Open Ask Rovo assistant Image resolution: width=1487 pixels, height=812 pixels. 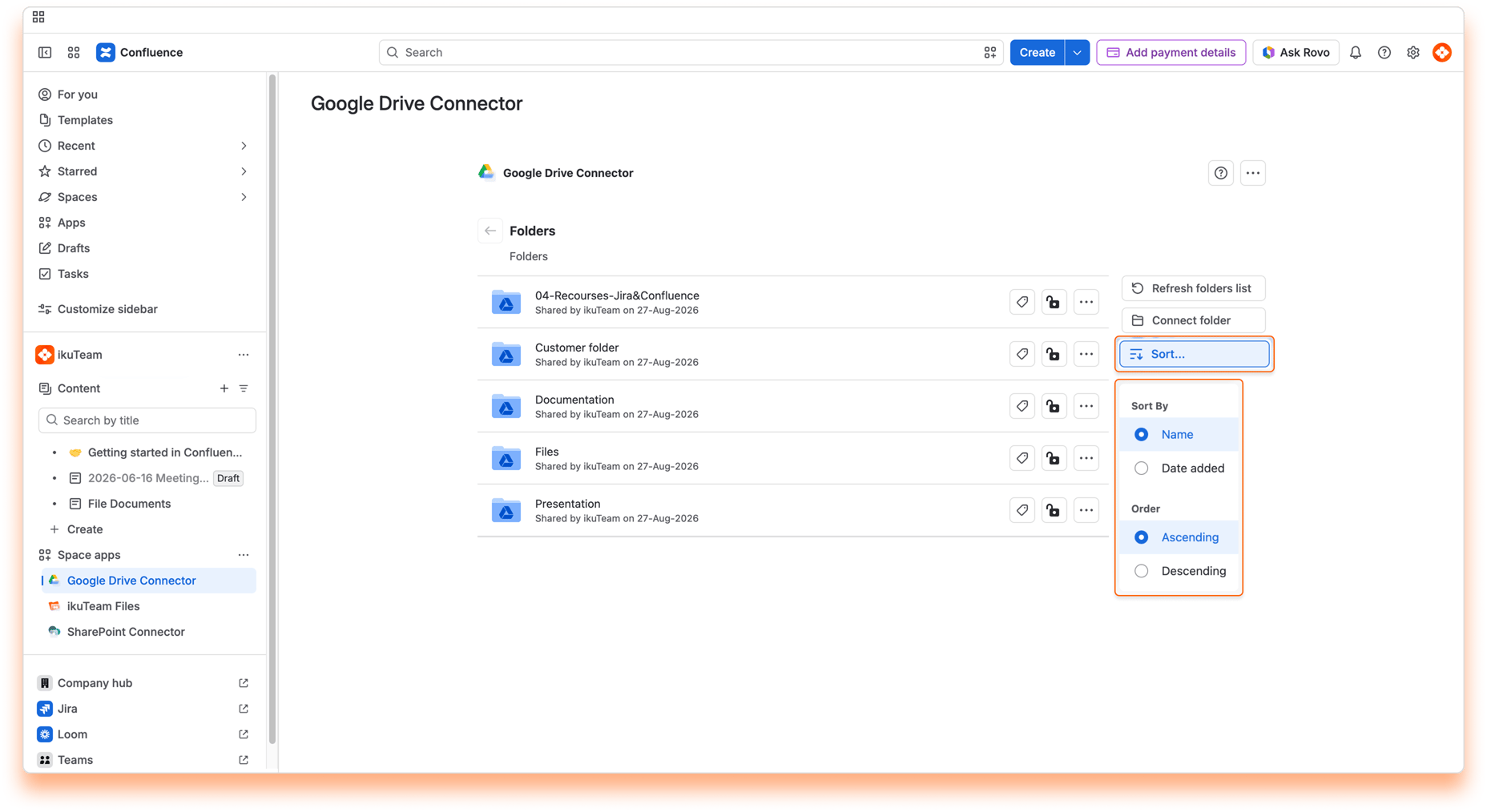1296,52
